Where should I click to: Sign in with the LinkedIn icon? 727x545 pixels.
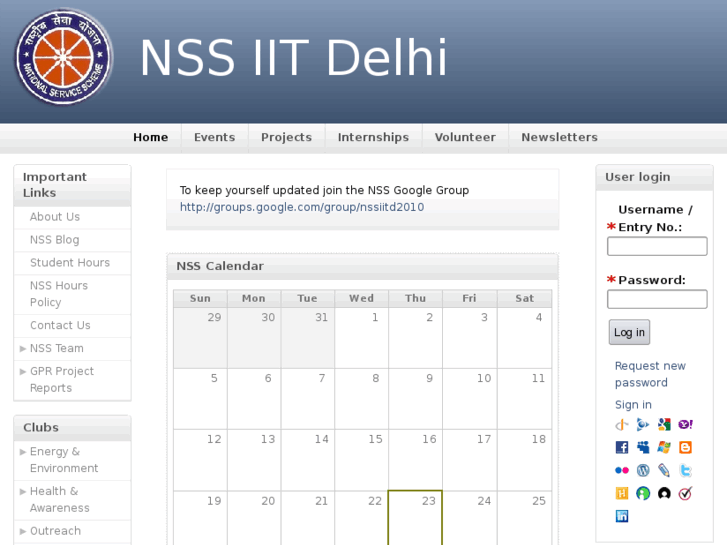(622, 516)
